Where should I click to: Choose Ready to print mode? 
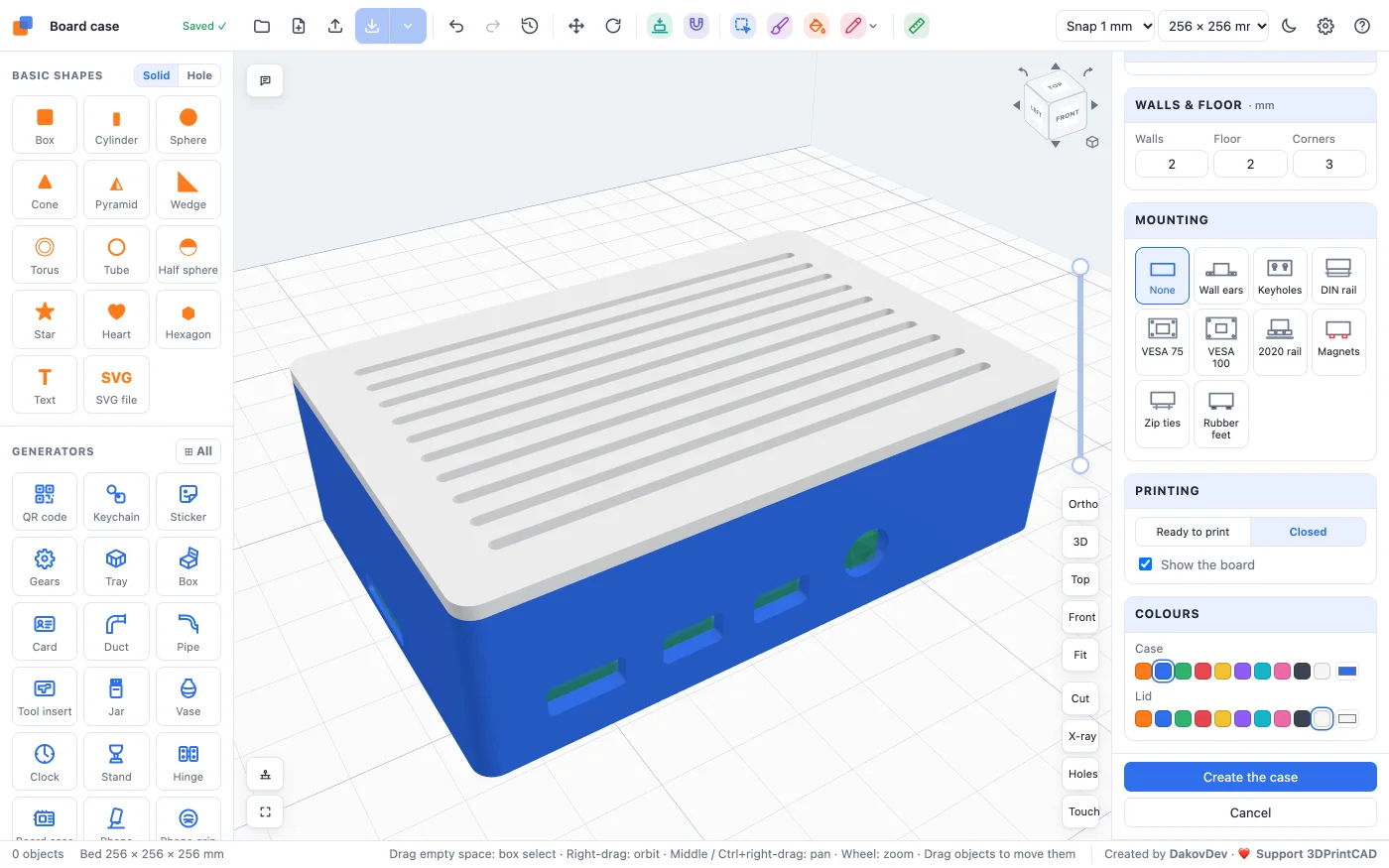tap(1193, 532)
